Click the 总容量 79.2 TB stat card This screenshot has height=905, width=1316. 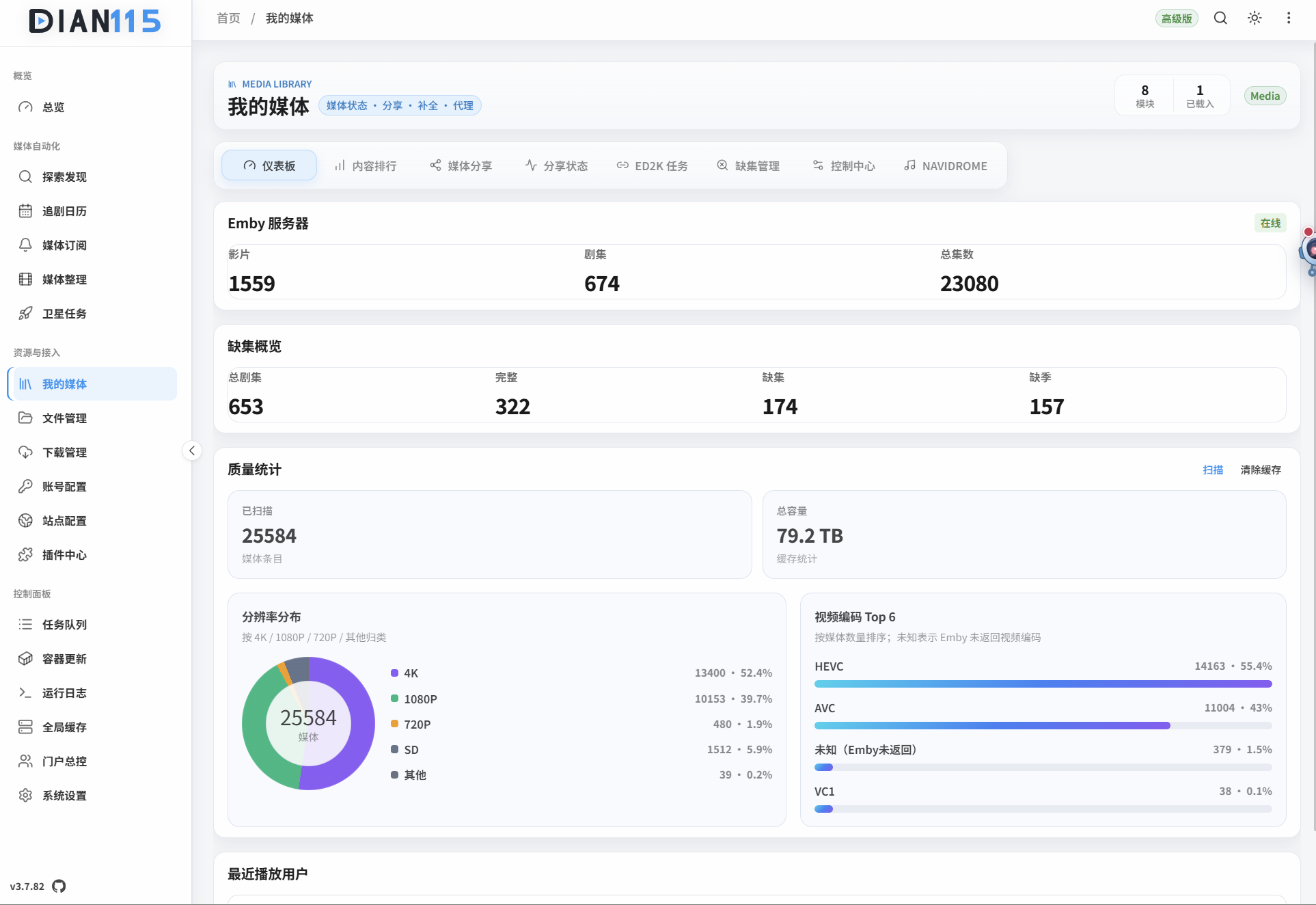(x=1024, y=535)
